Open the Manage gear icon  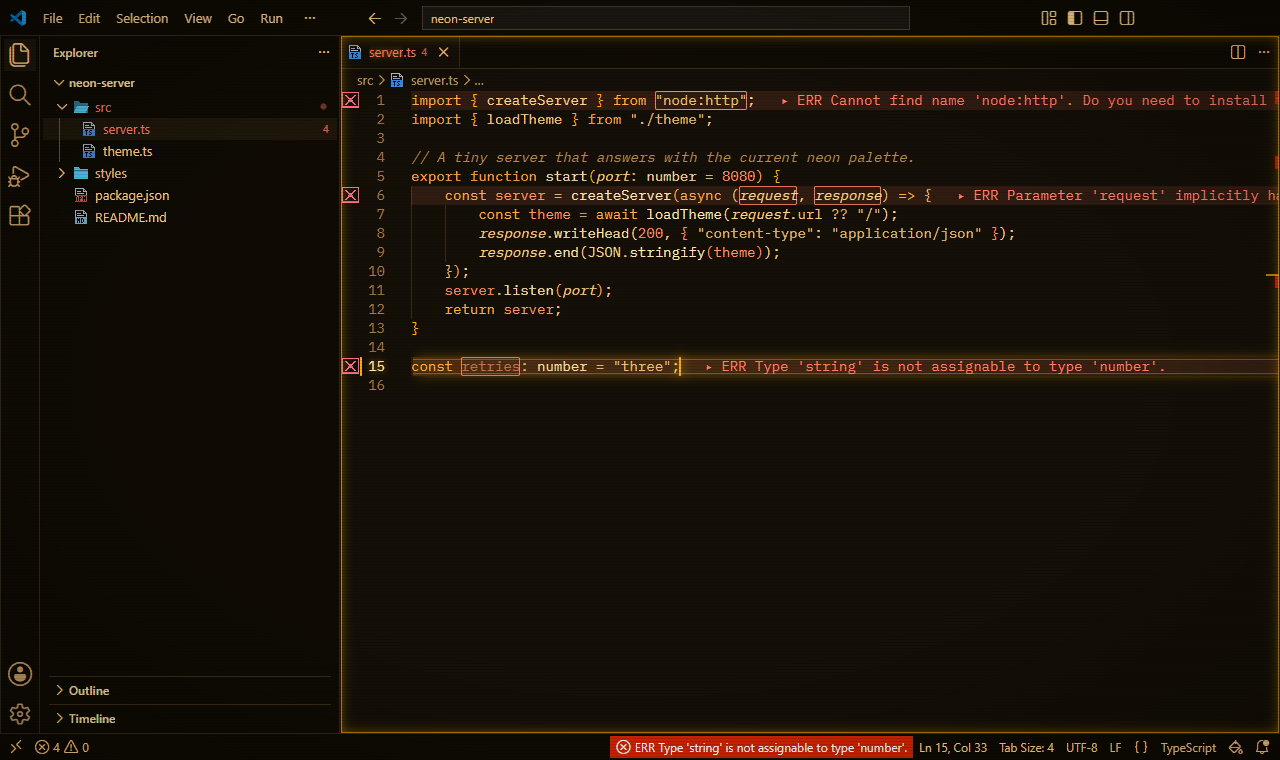coord(19,714)
